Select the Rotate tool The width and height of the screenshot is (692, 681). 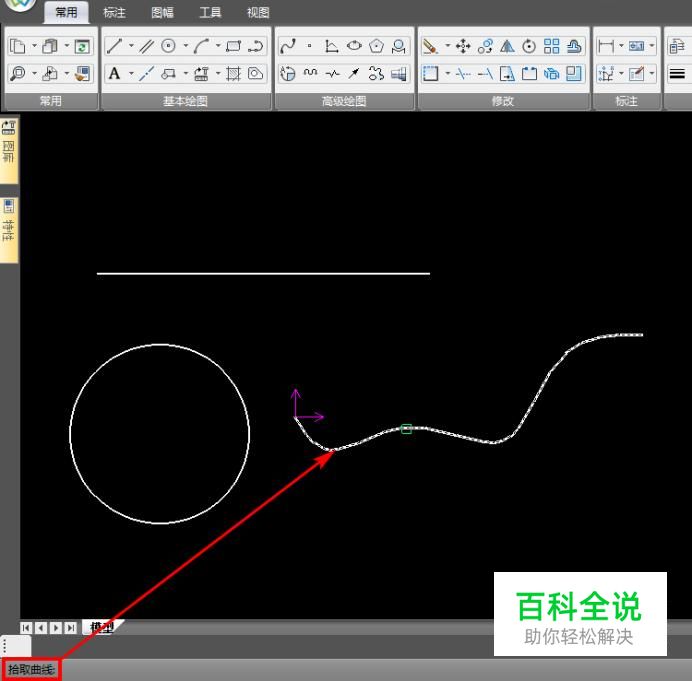click(529, 46)
